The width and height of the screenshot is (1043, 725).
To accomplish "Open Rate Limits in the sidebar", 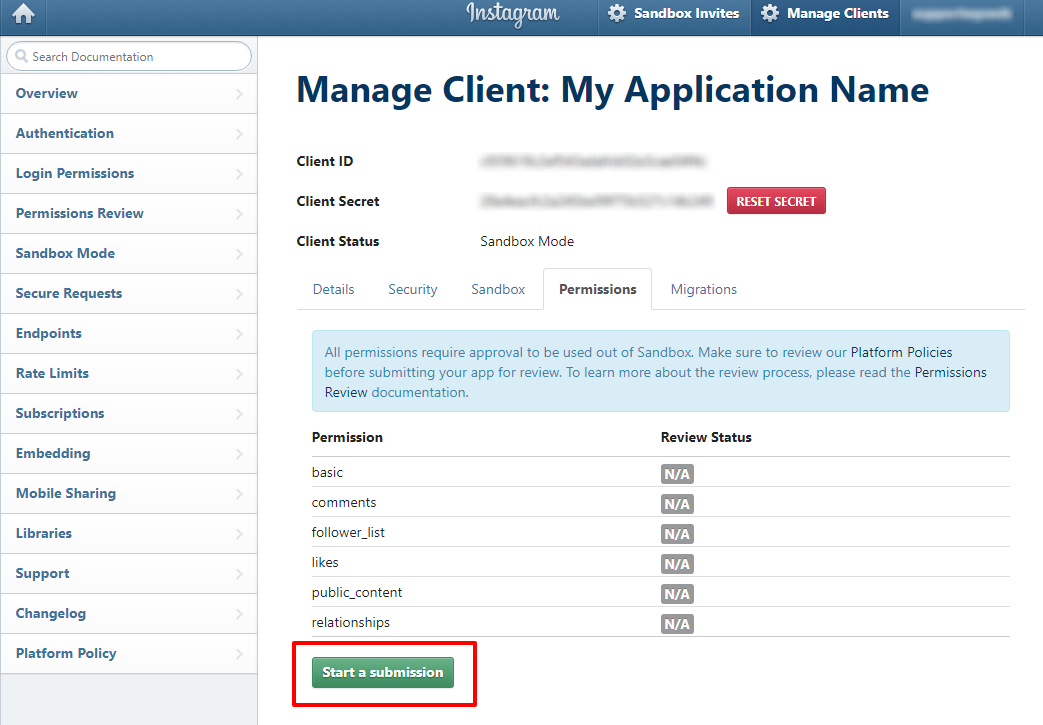I will 52,373.
